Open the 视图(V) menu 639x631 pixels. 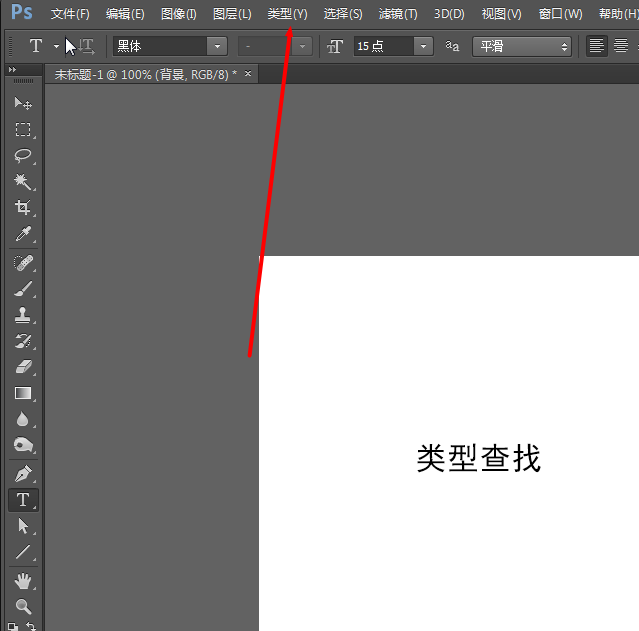[502, 14]
